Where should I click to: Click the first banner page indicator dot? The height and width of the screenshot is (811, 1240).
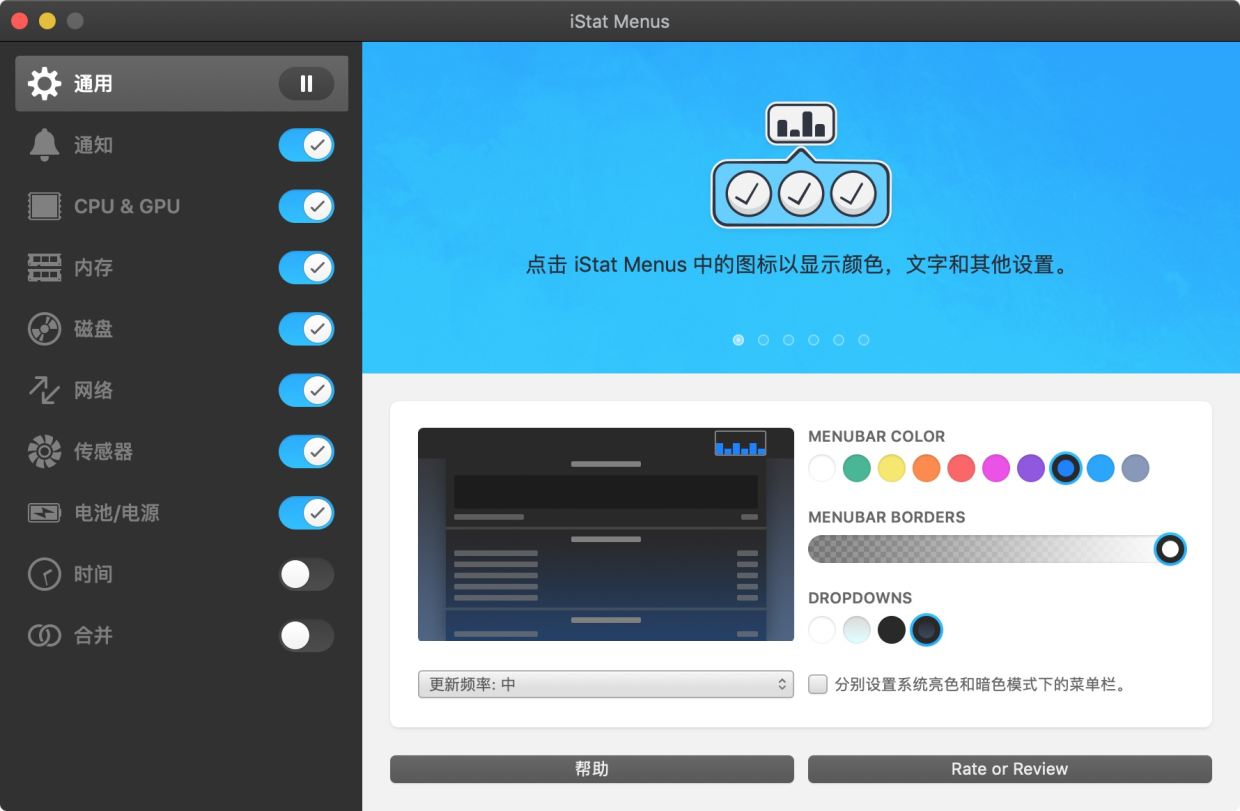738,340
